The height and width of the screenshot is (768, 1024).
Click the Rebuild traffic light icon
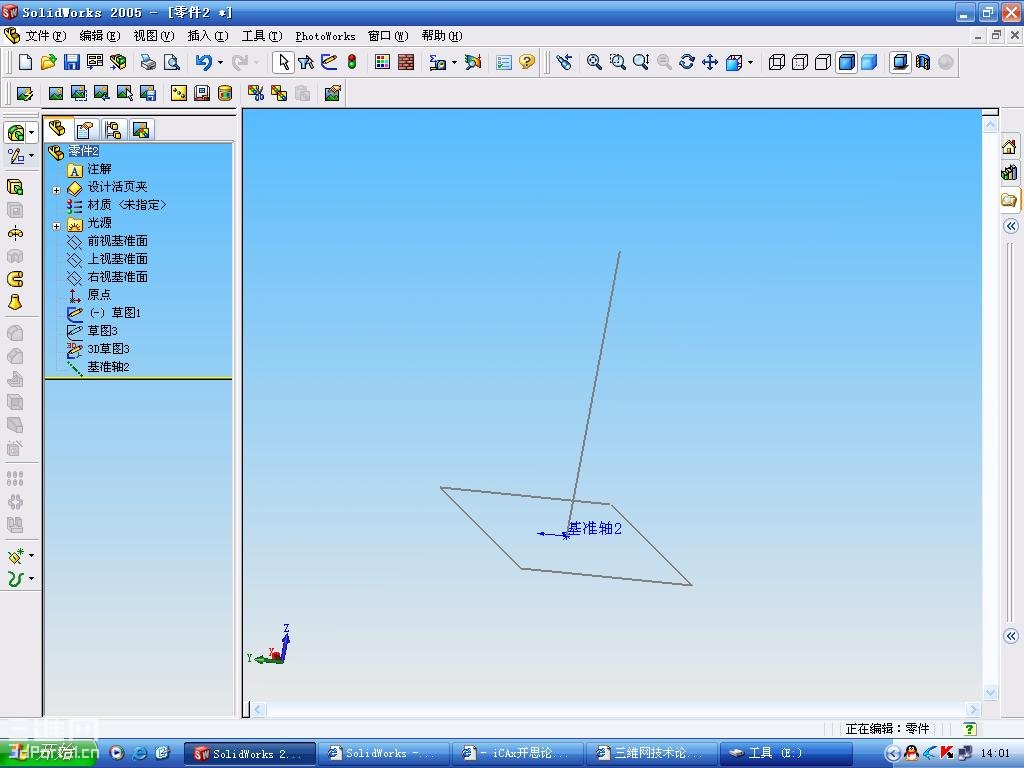tap(352, 62)
